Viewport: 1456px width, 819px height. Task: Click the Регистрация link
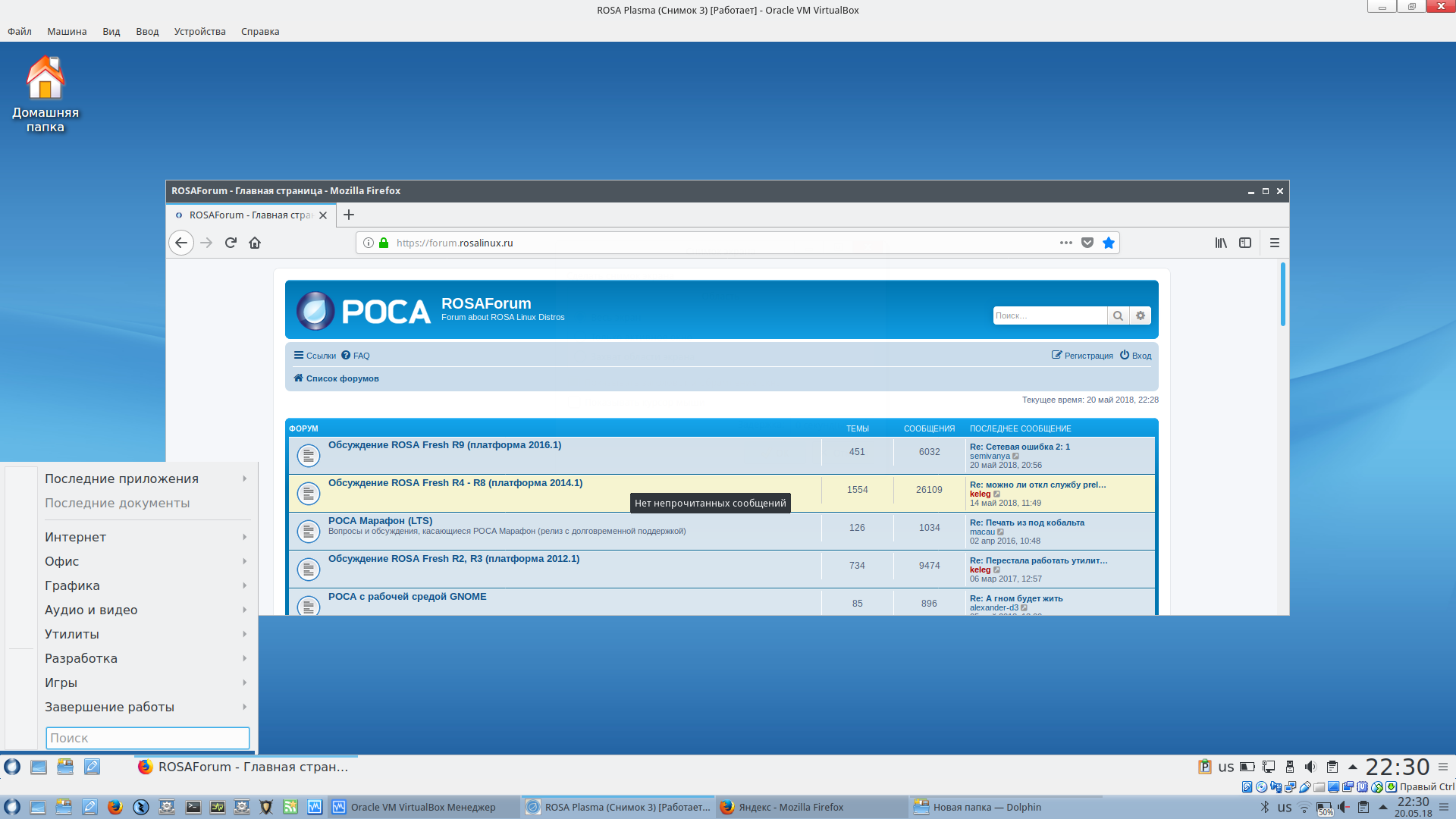pyautogui.click(x=1087, y=356)
